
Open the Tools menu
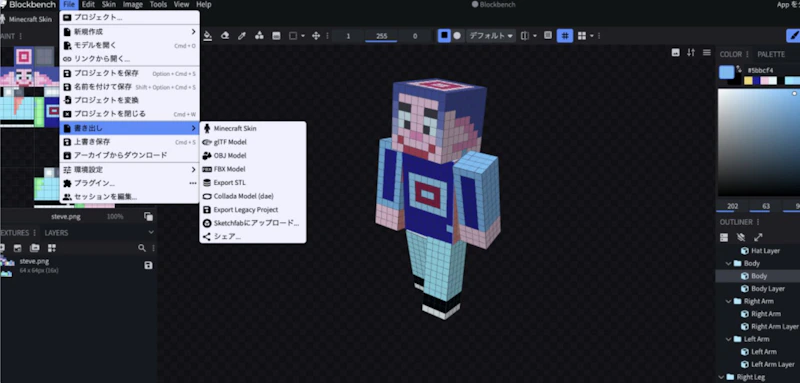[158, 5]
